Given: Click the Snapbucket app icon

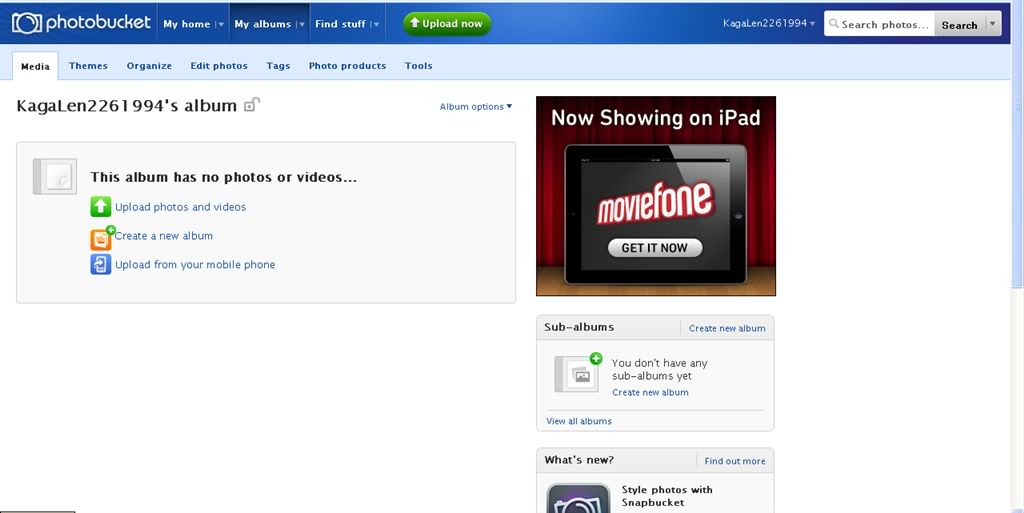Looking at the screenshot, I should click(x=578, y=499).
